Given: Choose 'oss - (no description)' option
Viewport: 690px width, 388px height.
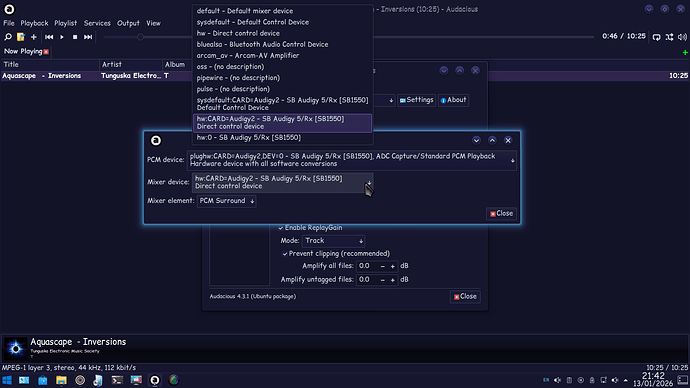Looking at the screenshot, I should [x=283, y=66].
